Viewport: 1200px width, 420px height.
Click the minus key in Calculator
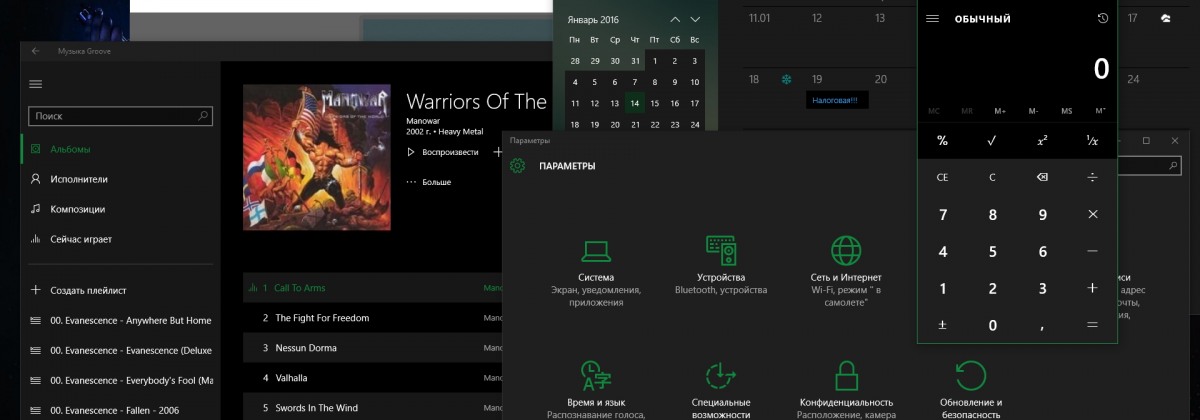(x=1092, y=251)
